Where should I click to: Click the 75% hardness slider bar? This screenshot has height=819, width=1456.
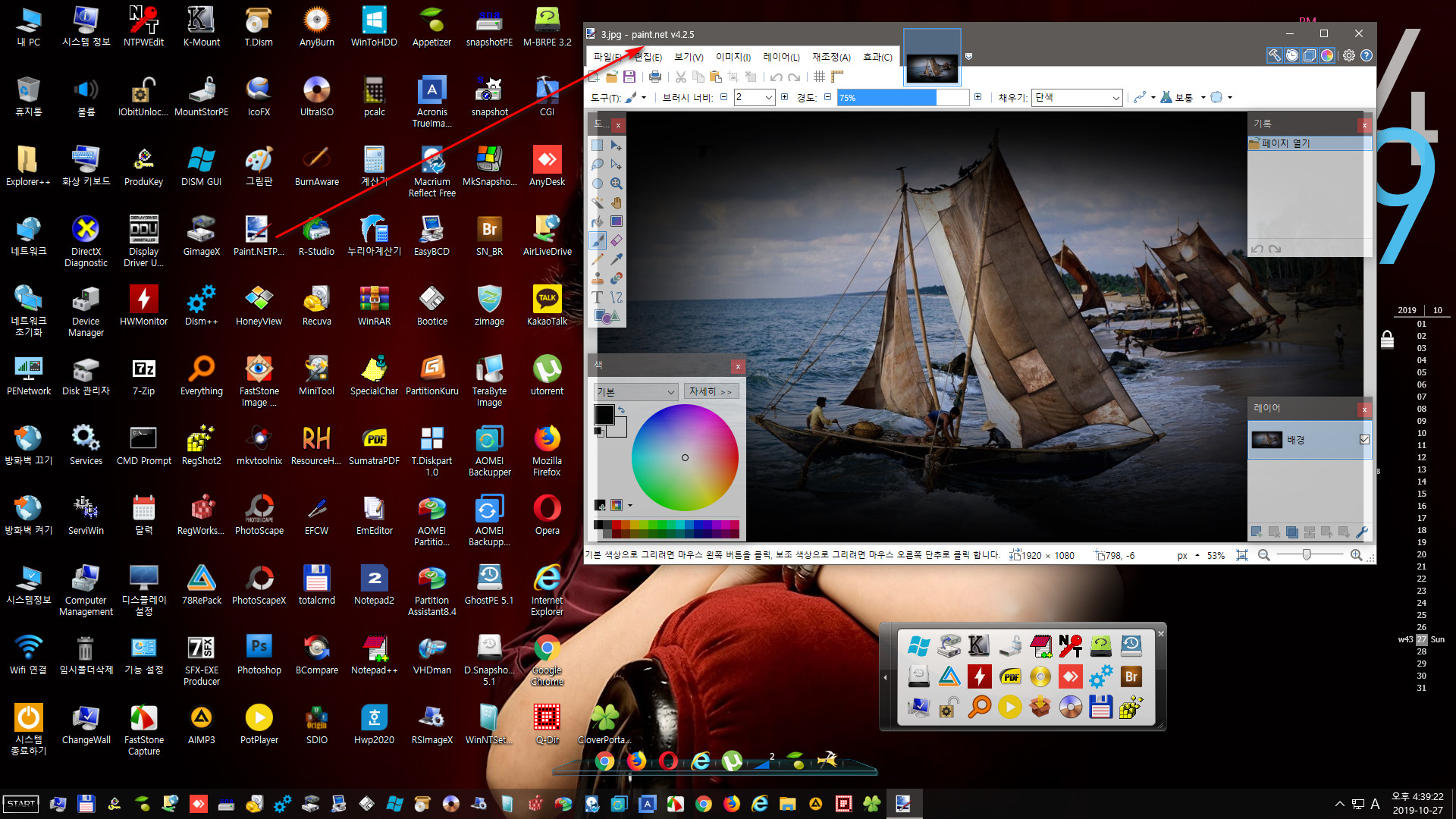(x=903, y=98)
